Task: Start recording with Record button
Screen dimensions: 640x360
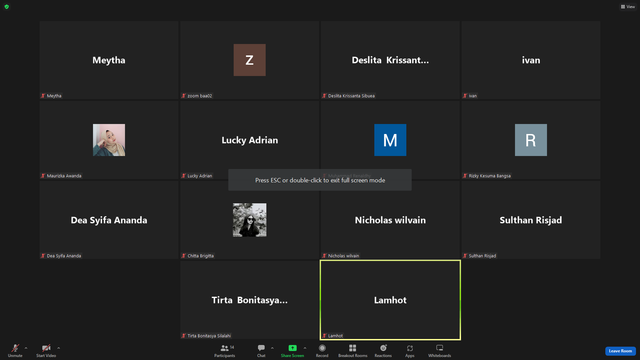Action: (322, 350)
